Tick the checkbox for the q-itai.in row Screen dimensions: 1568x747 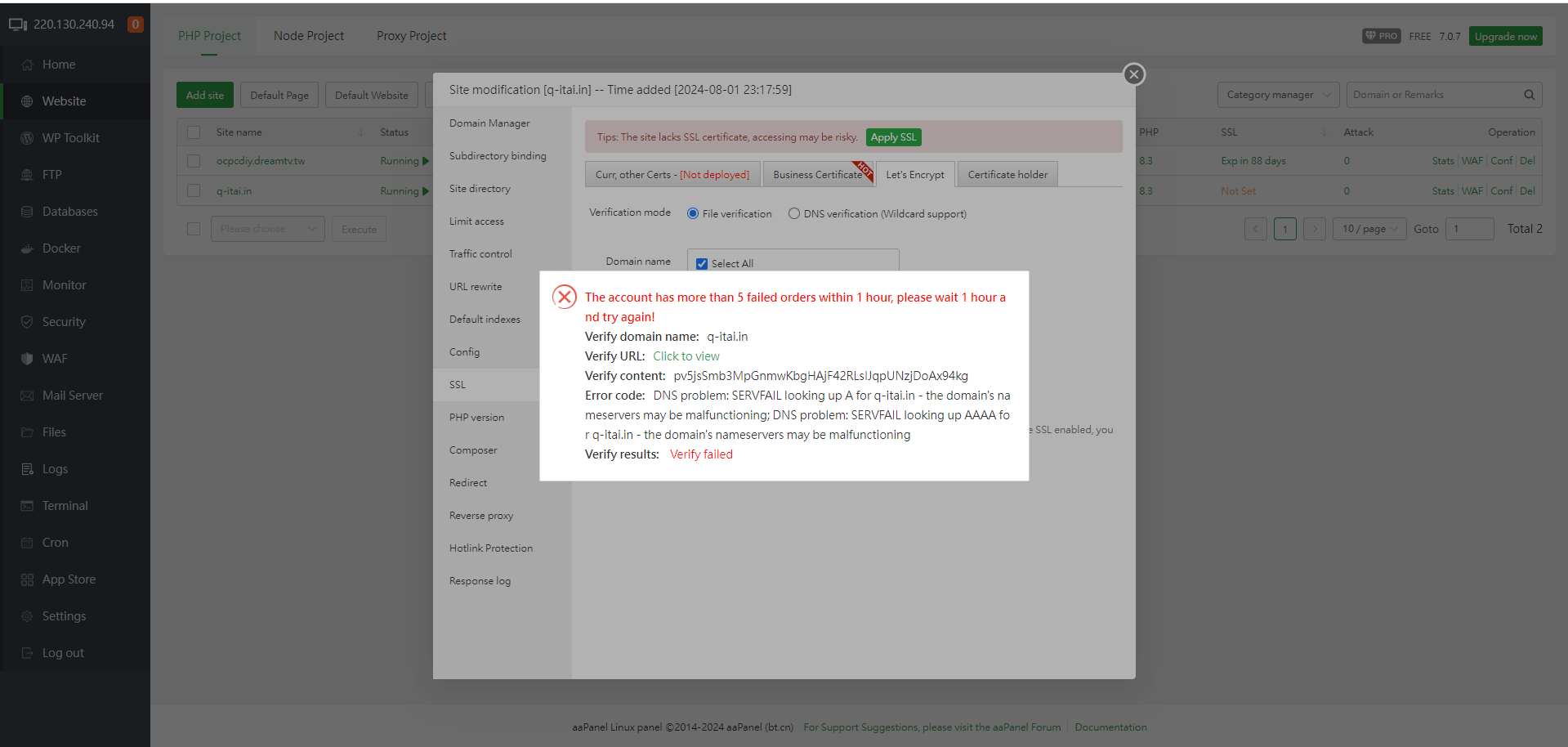coord(194,191)
